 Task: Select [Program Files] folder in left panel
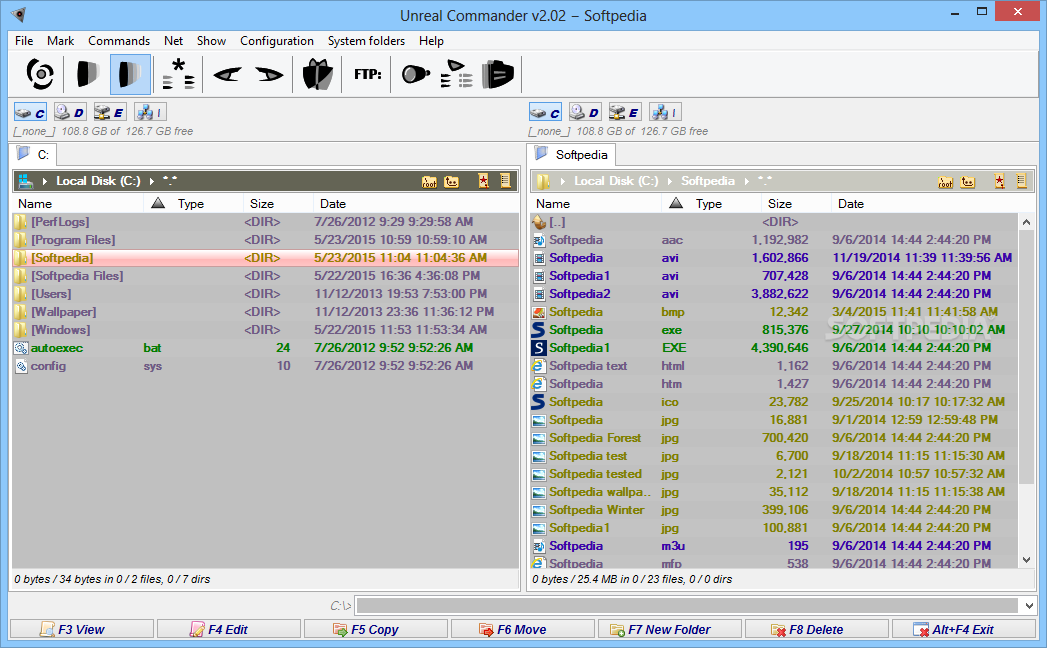(x=265, y=240)
